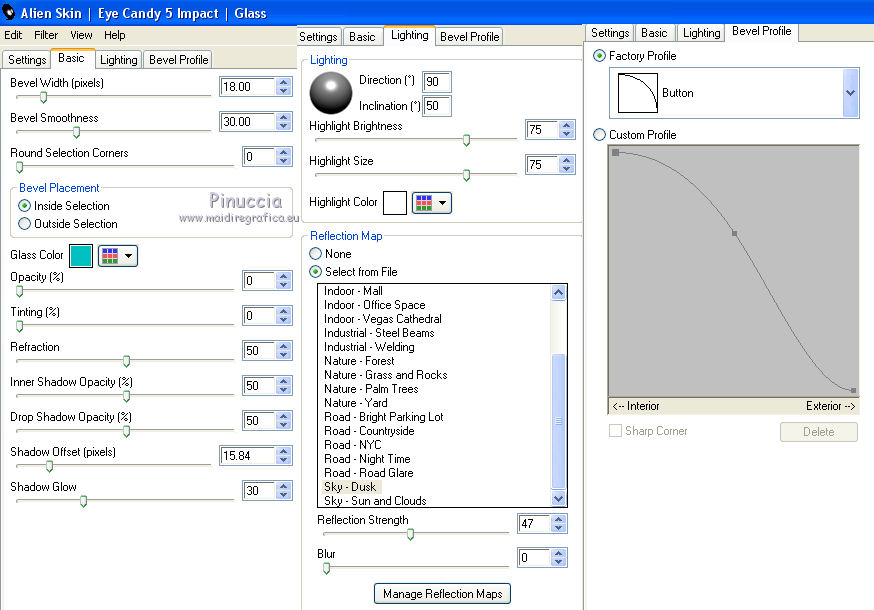Select the bottom-right node on profile curve
The height and width of the screenshot is (610, 874).
[x=853, y=390]
